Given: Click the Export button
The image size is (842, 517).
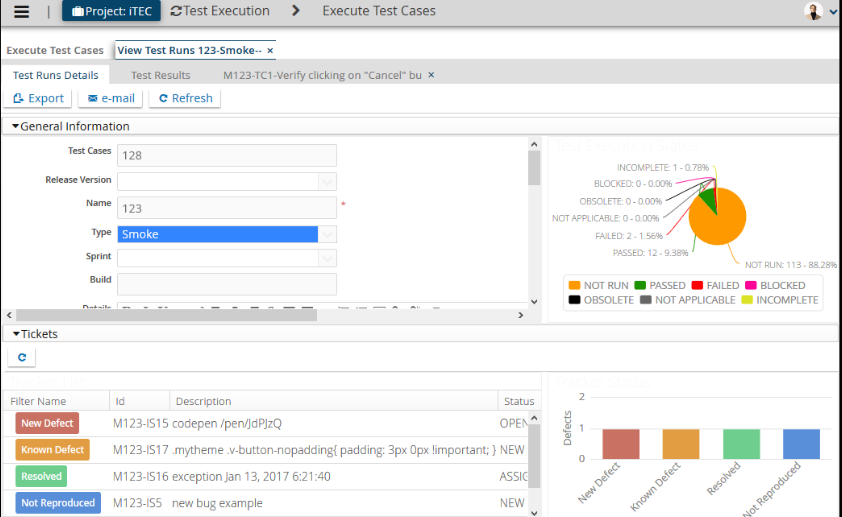Looking at the screenshot, I should 38,98.
